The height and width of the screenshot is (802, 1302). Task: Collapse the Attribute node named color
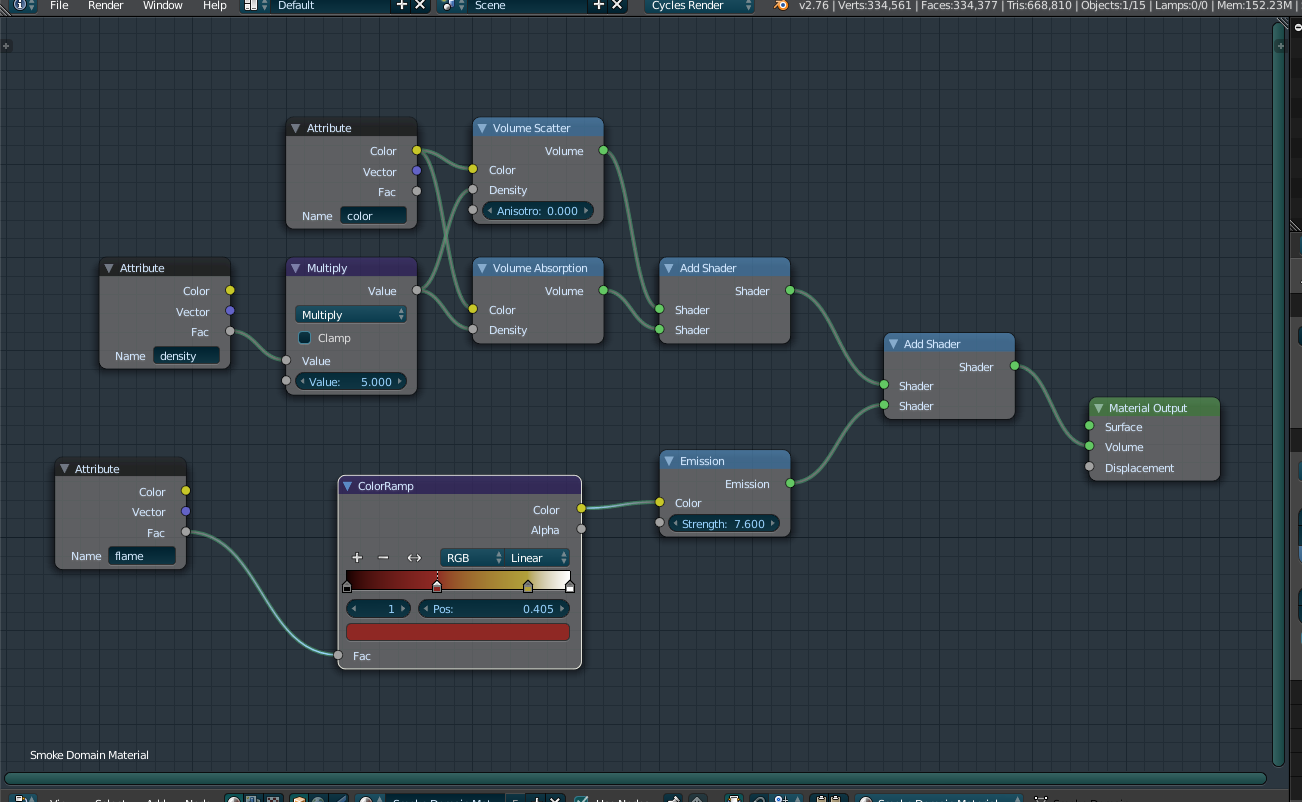tap(296, 128)
